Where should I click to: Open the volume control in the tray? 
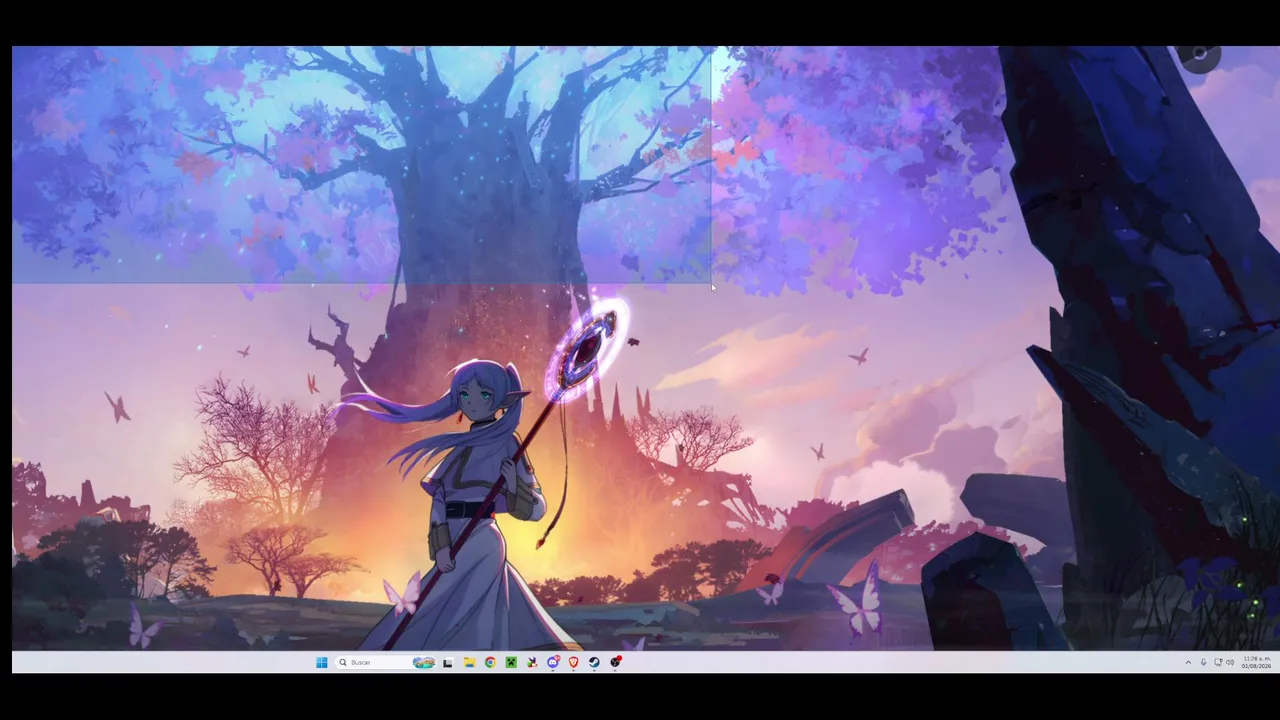1230,662
